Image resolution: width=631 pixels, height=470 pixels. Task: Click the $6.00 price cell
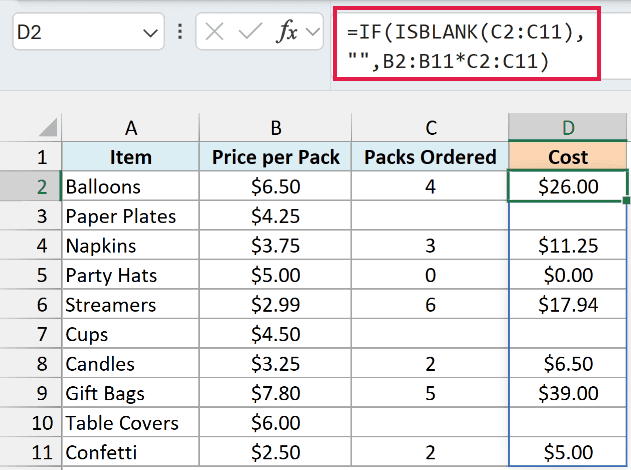276,423
